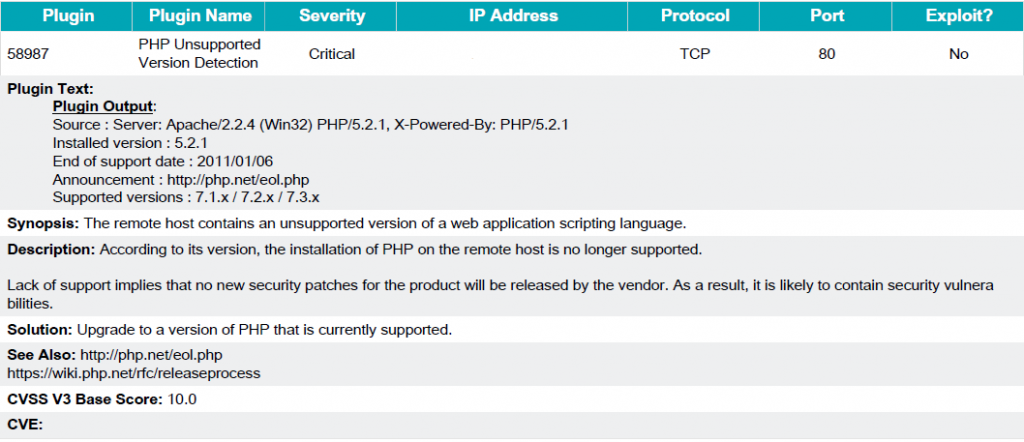
Task: Open the Announcement php.net/eol.php URL
Action: coord(238,180)
